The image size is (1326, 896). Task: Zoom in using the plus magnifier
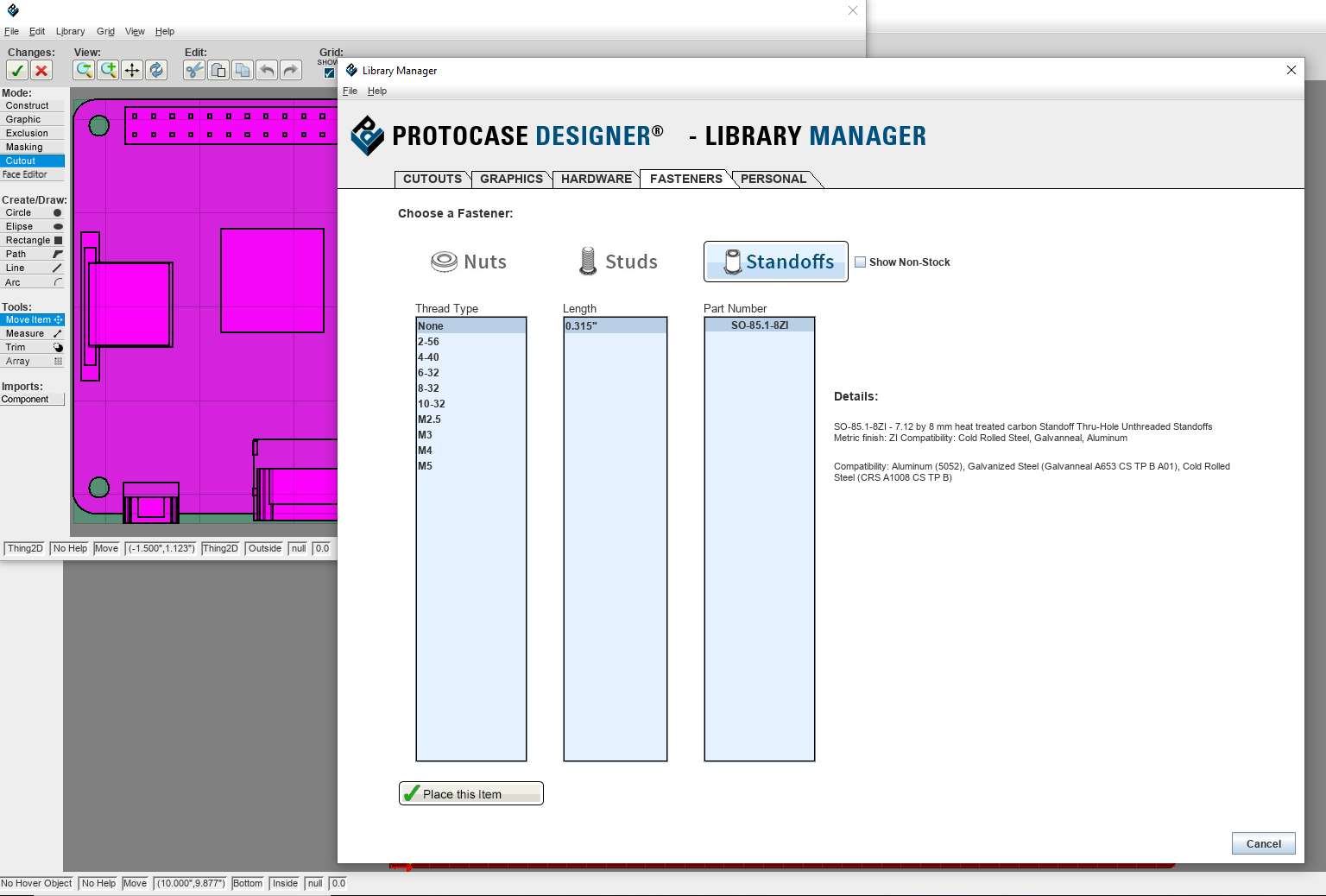[x=108, y=70]
